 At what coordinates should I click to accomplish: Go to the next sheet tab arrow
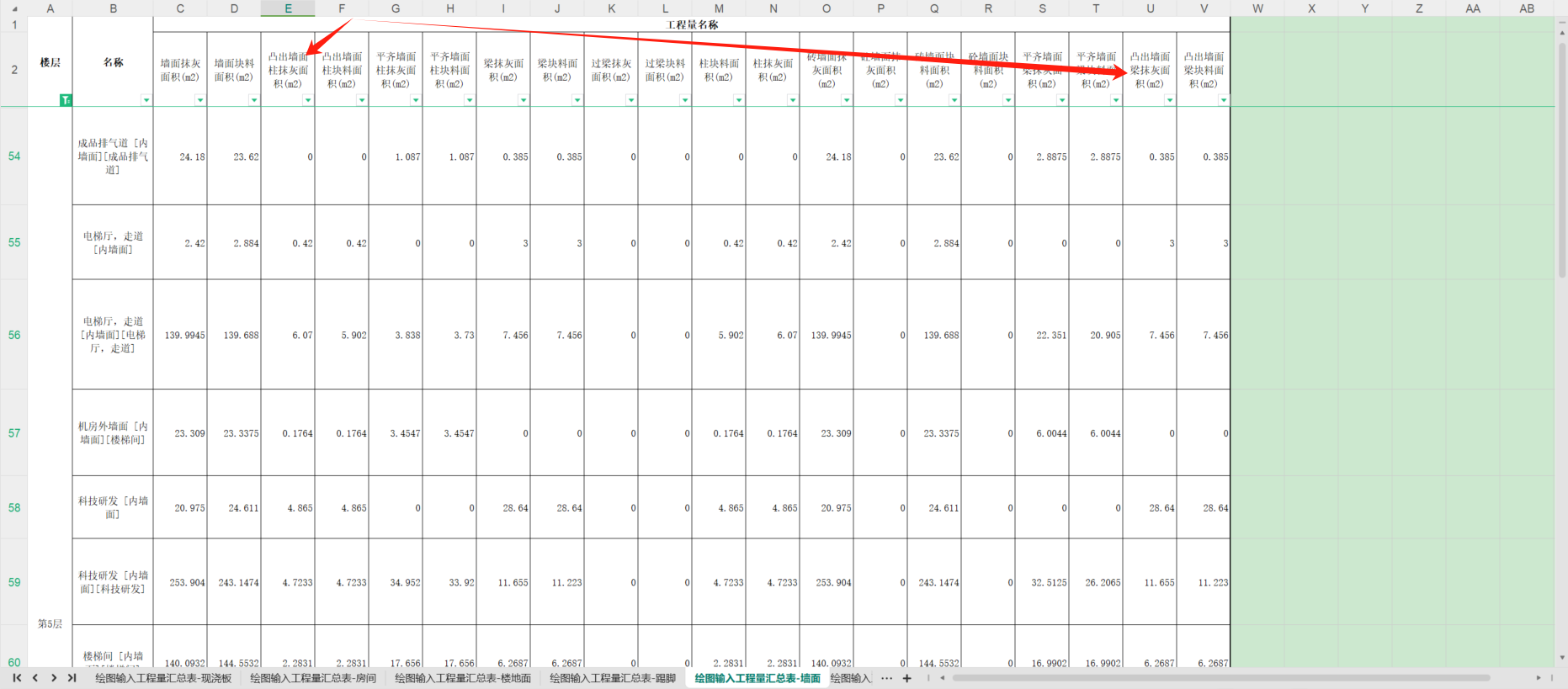[x=54, y=678]
